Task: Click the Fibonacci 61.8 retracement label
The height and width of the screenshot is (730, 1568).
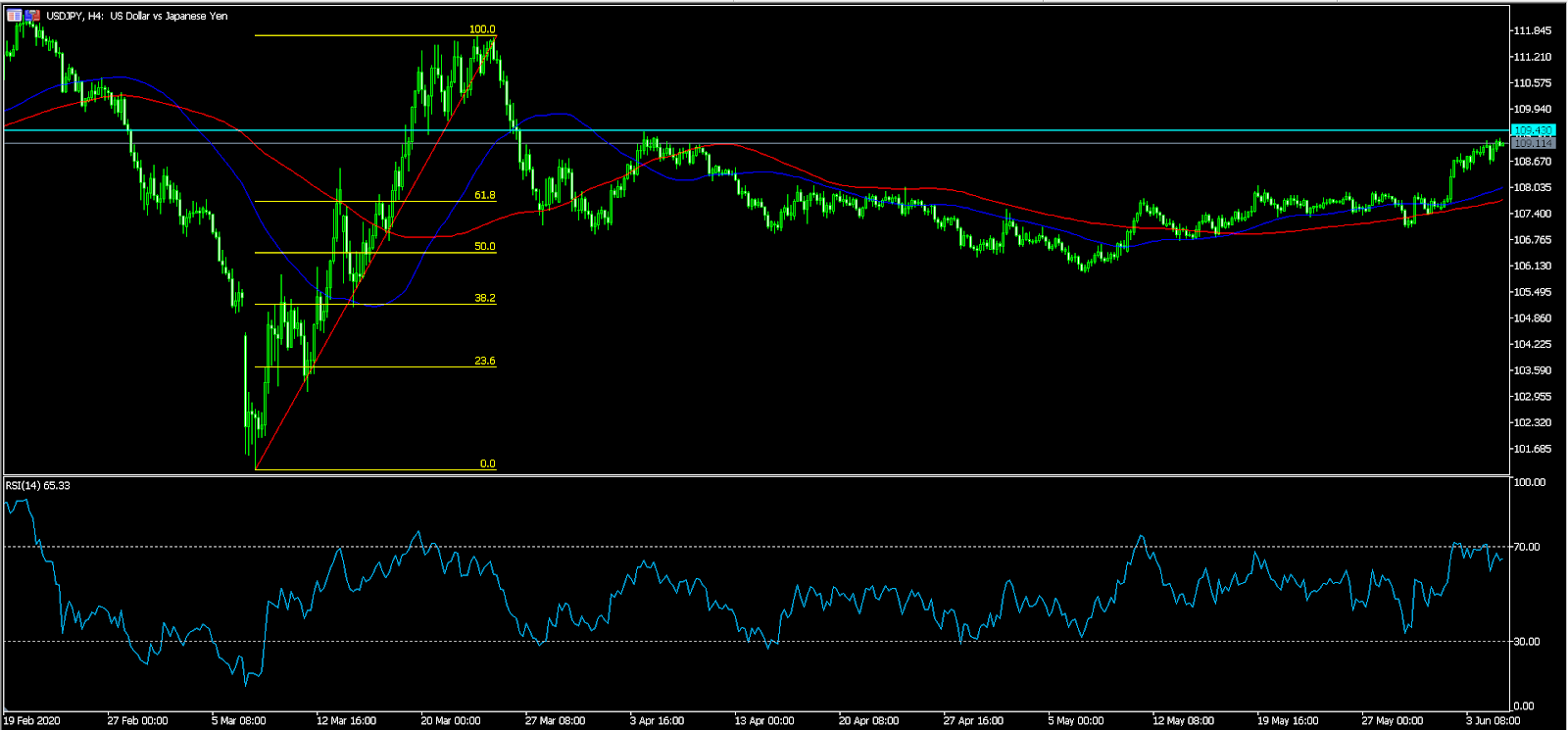Action: pyautogui.click(x=484, y=195)
